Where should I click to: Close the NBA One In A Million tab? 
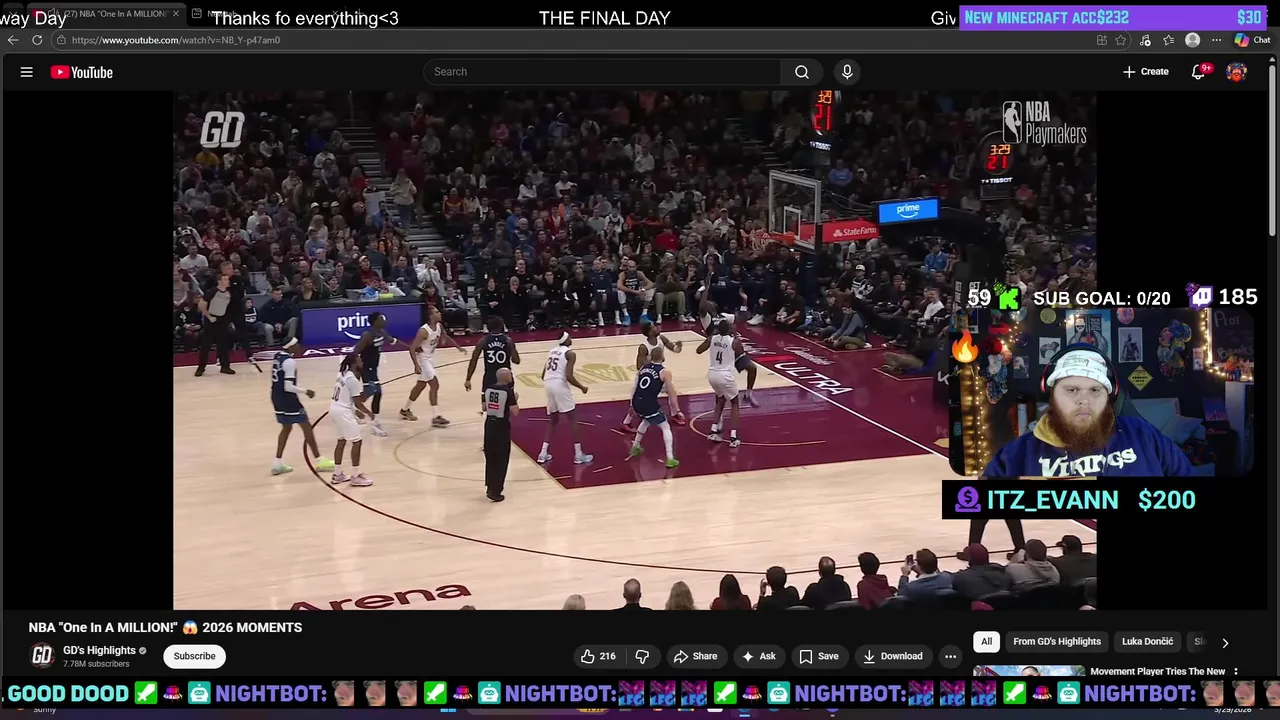pyautogui.click(x=176, y=14)
